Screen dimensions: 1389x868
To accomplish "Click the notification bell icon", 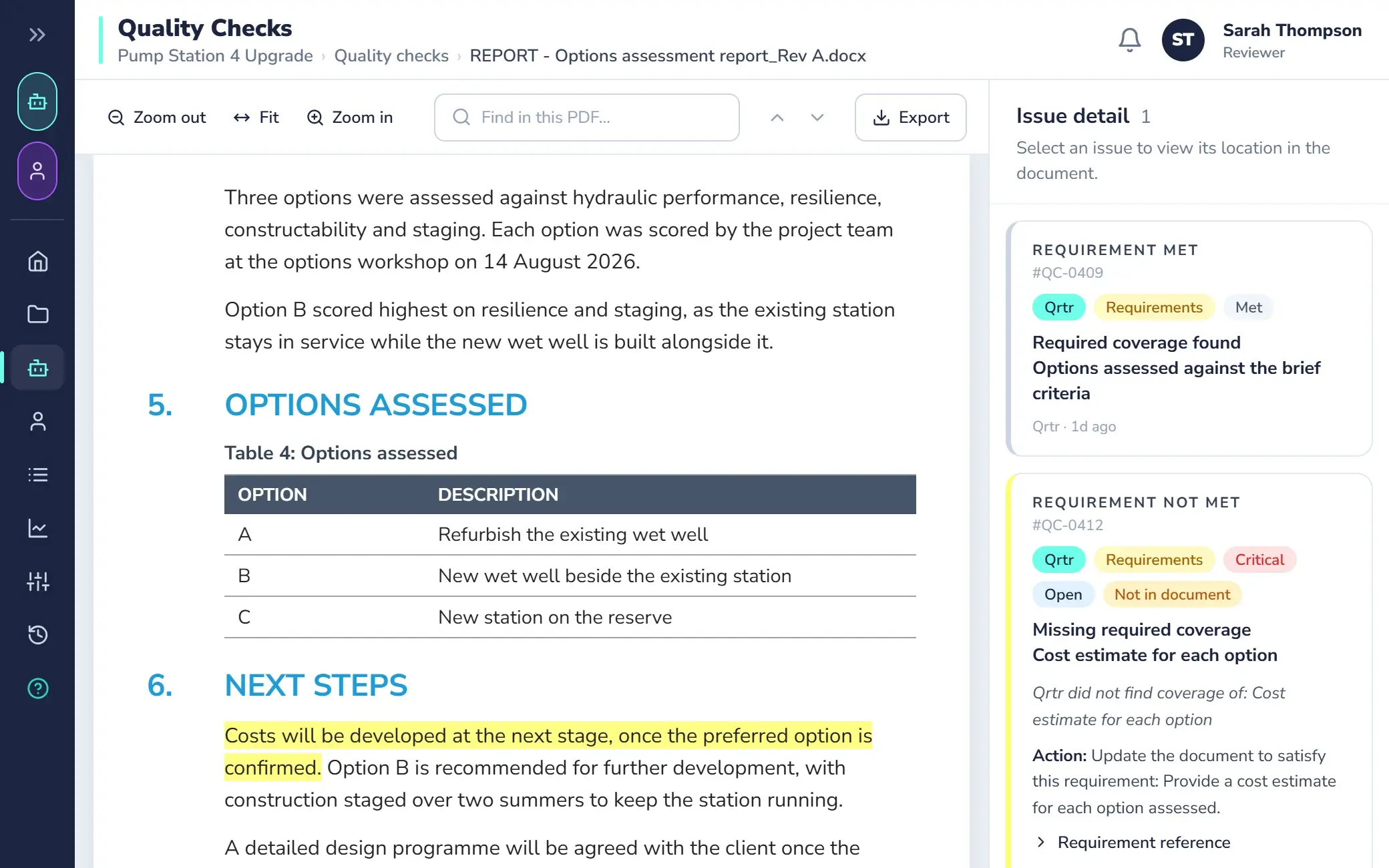I will pyautogui.click(x=1129, y=40).
